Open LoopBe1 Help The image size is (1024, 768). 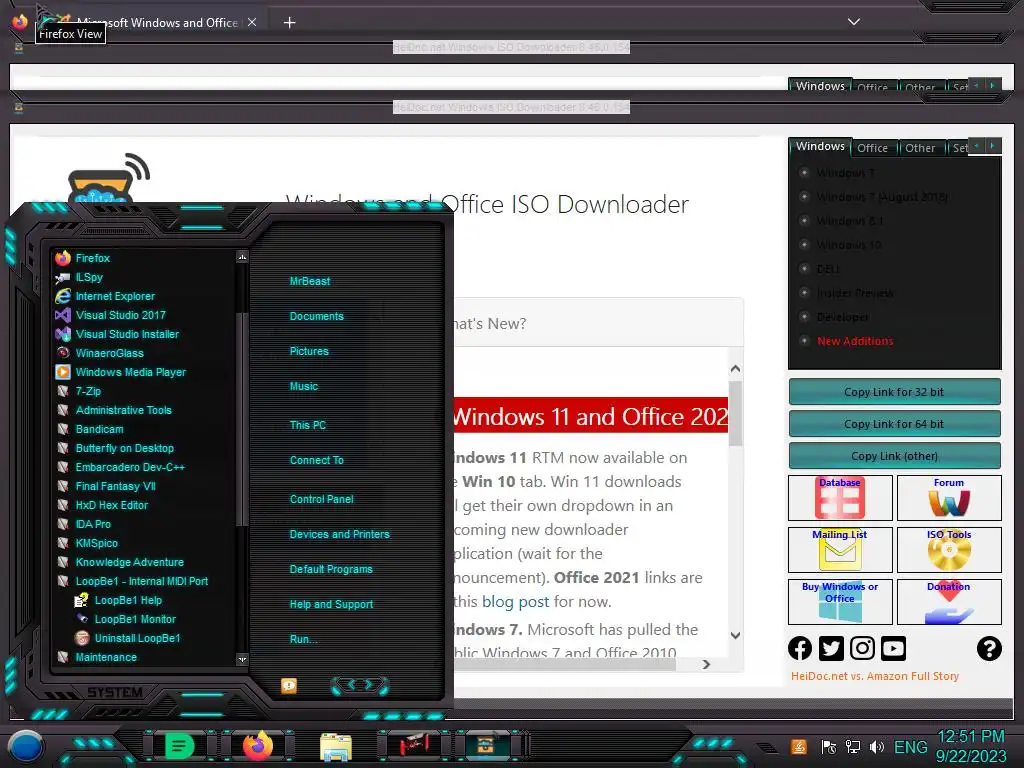click(118, 600)
